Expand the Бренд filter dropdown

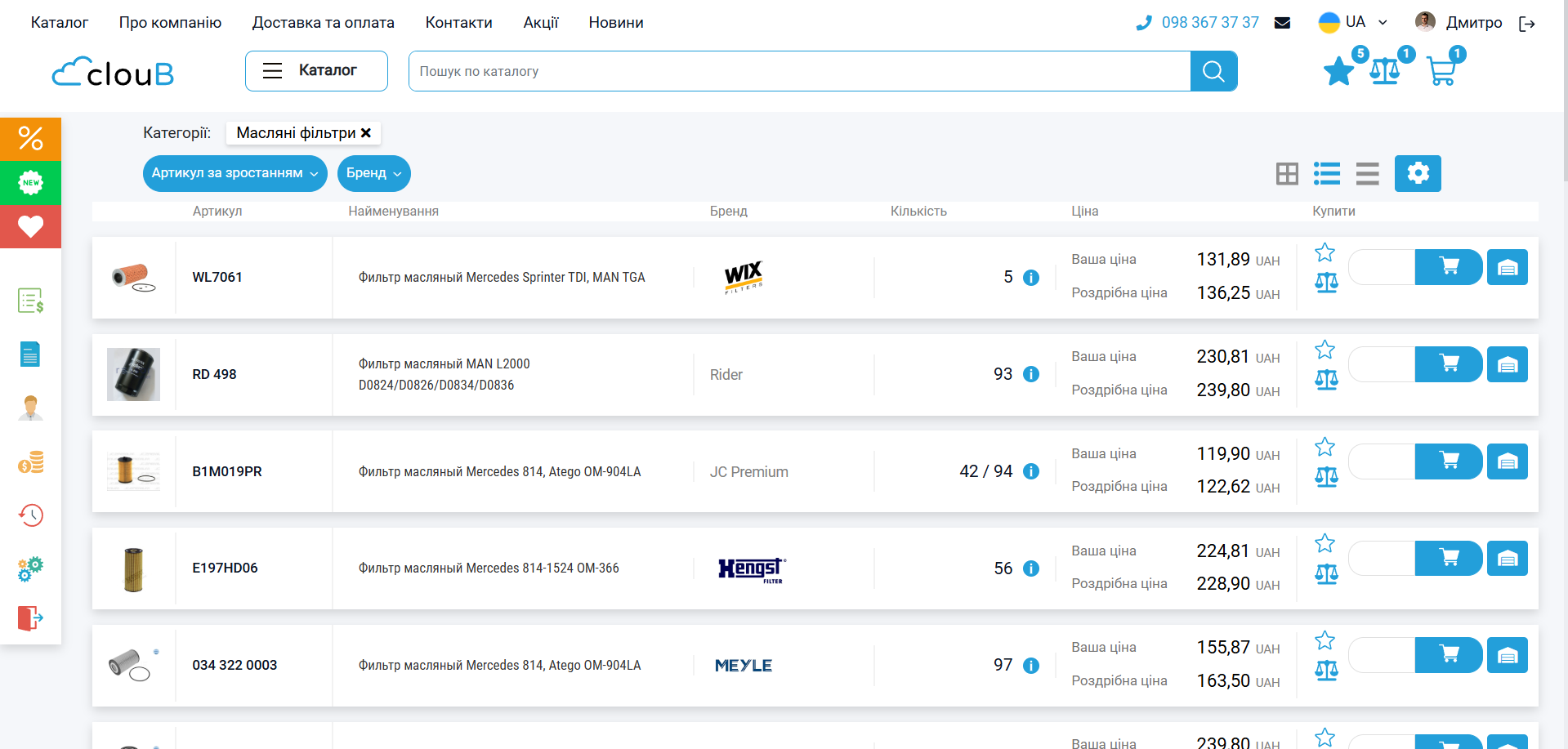coord(373,173)
